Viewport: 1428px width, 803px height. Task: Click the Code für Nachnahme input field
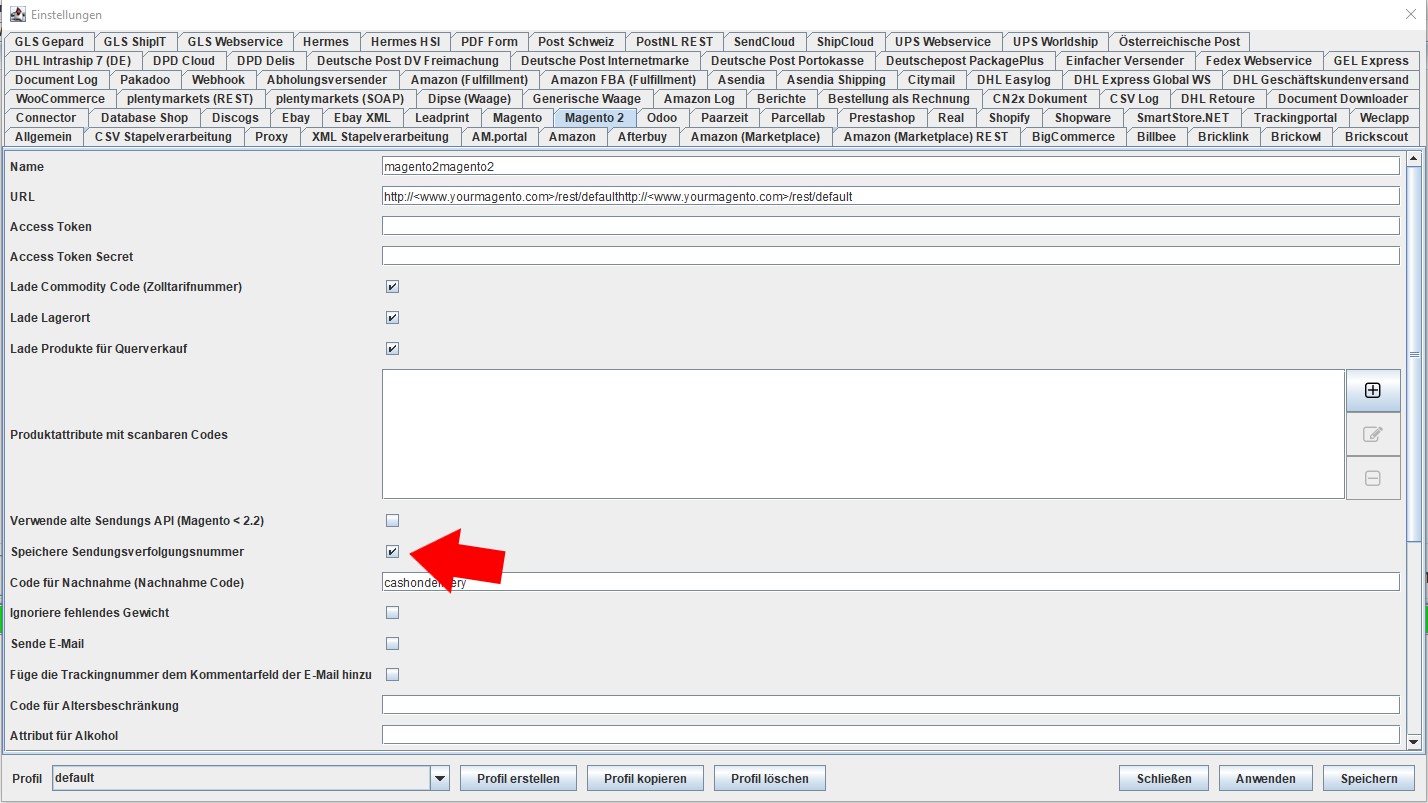(x=890, y=582)
